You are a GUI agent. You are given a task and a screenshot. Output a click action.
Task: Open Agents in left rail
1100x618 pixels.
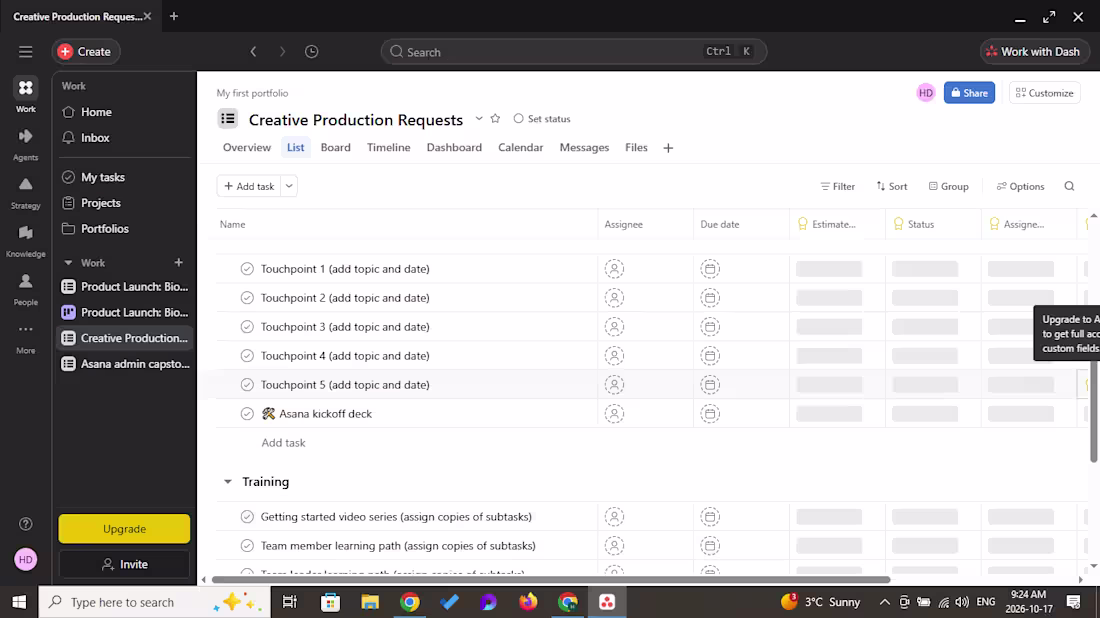(25, 145)
